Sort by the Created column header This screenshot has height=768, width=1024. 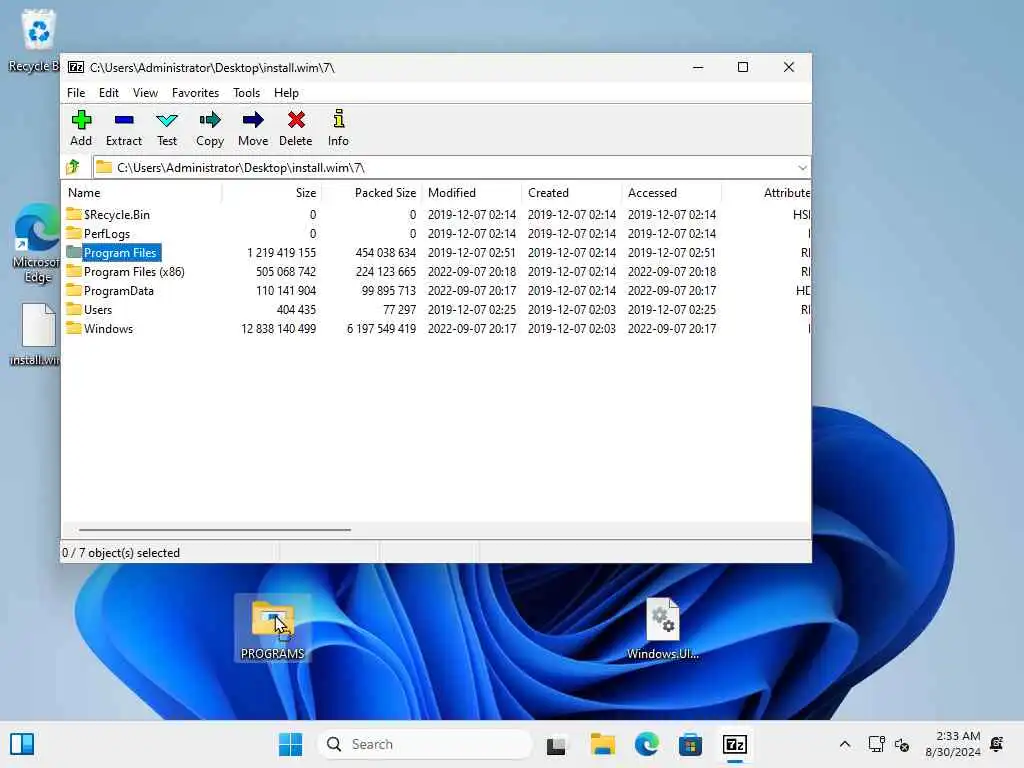(571, 193)
